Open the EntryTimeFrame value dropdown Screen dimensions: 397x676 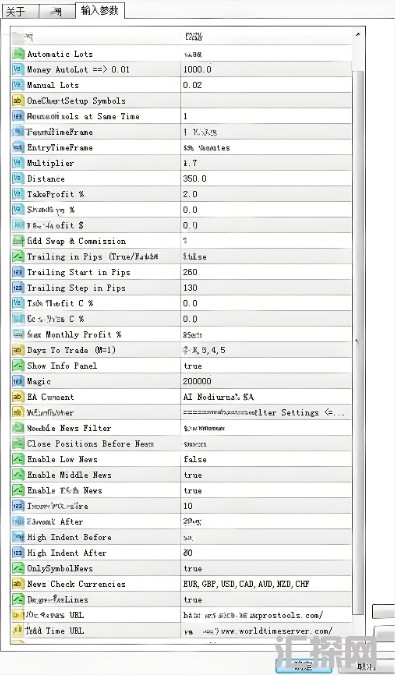pyautogui.click(x=266, y=147)
